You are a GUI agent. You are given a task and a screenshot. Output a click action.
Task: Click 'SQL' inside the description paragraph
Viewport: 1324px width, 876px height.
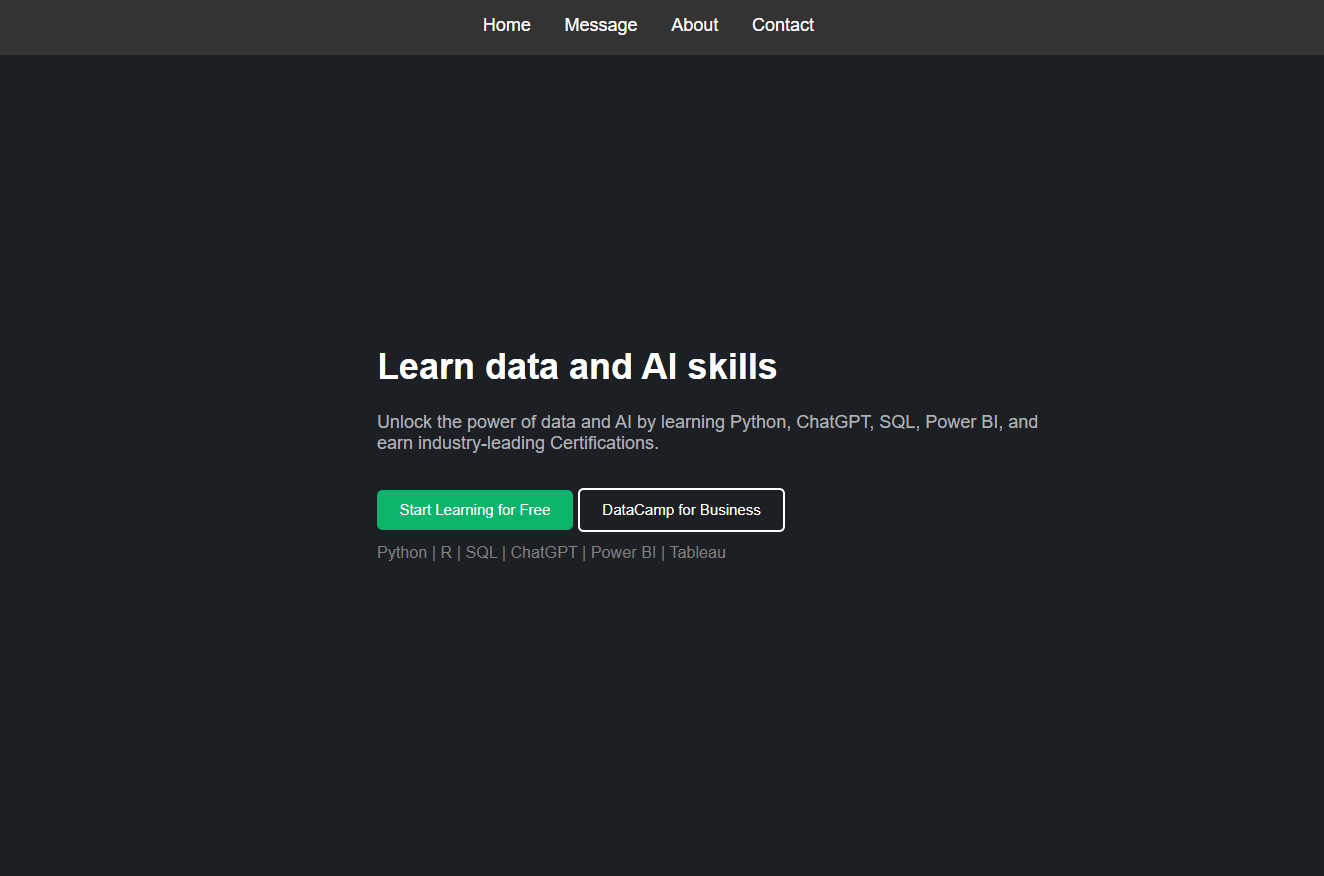(897, 422)
